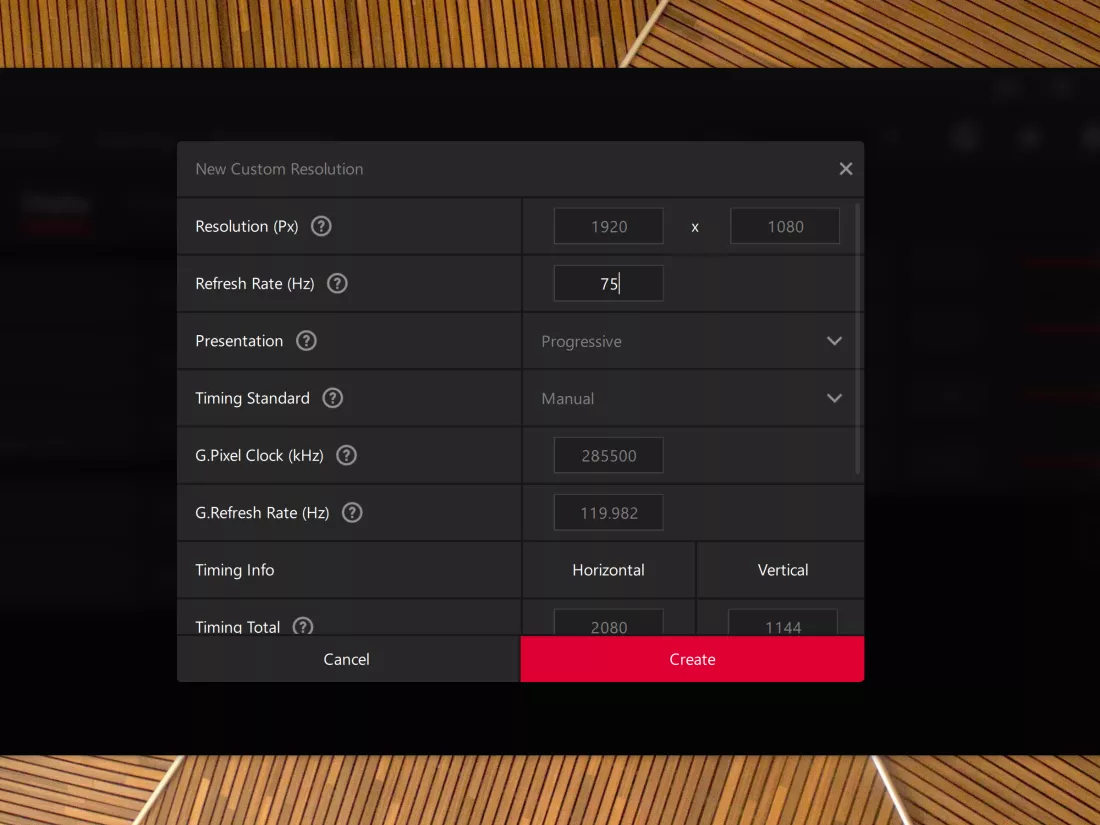Click the Horizontal column header
Viewport: 1100px width, 825px height.
coord(608,570)
